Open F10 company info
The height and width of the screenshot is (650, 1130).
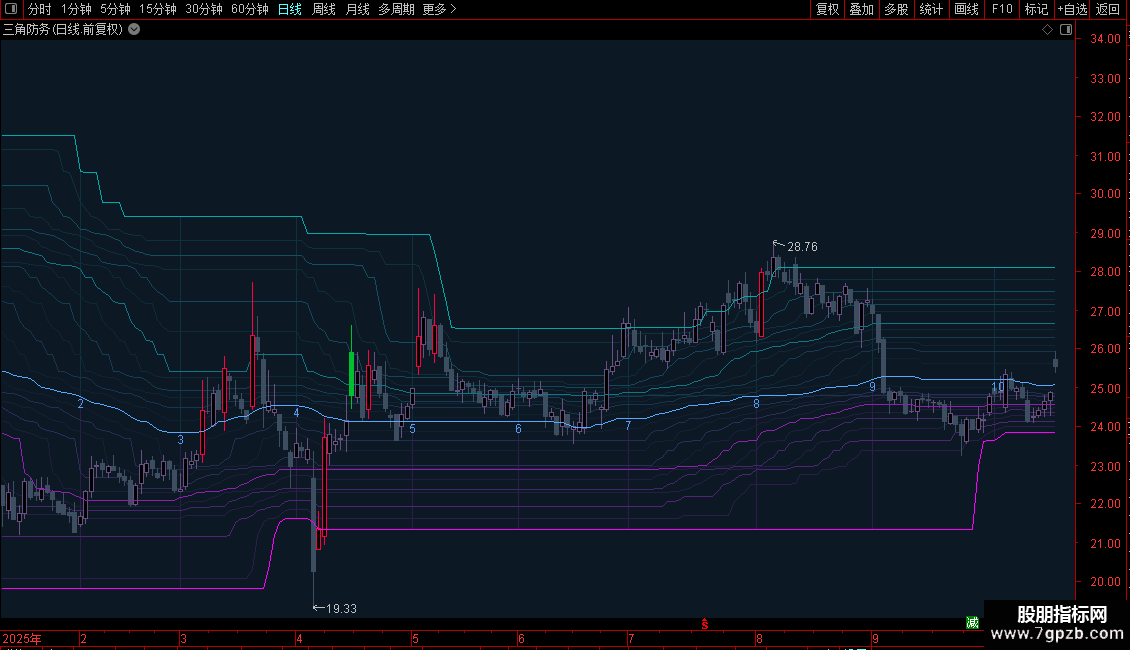coord(1001,9)
